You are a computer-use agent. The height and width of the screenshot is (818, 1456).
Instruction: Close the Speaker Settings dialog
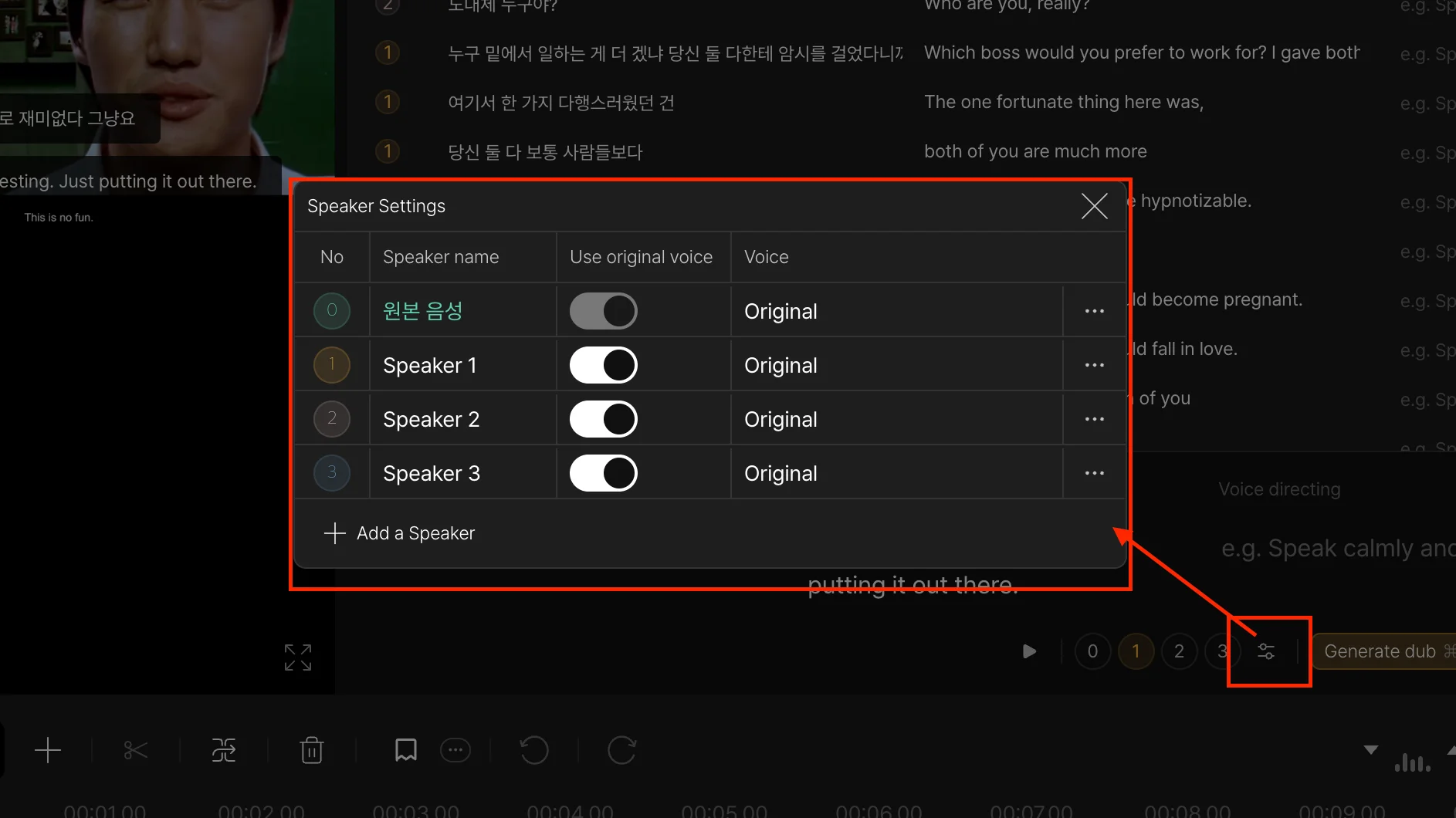click(x=1094, y=206)
